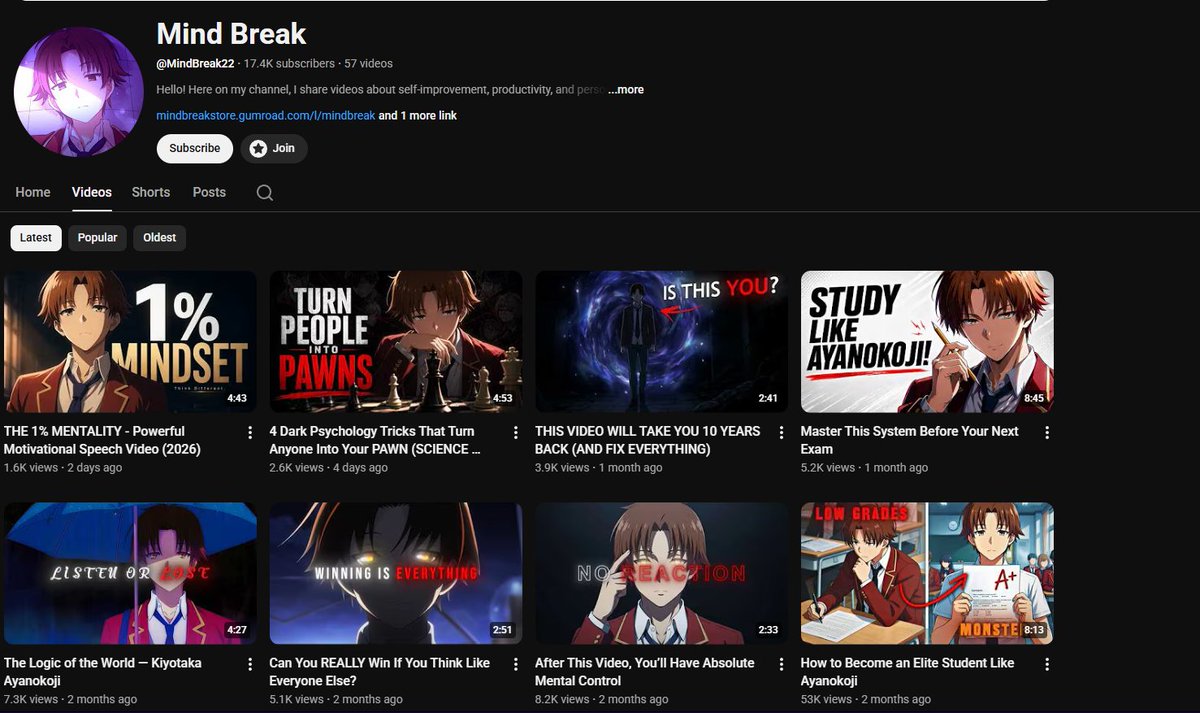This screenshot has width=1200, height=713.
Task: Play the STUDY LIKE AYANOKOJI thumbnail
Action: pyautogui.click(x=927, y=342)
